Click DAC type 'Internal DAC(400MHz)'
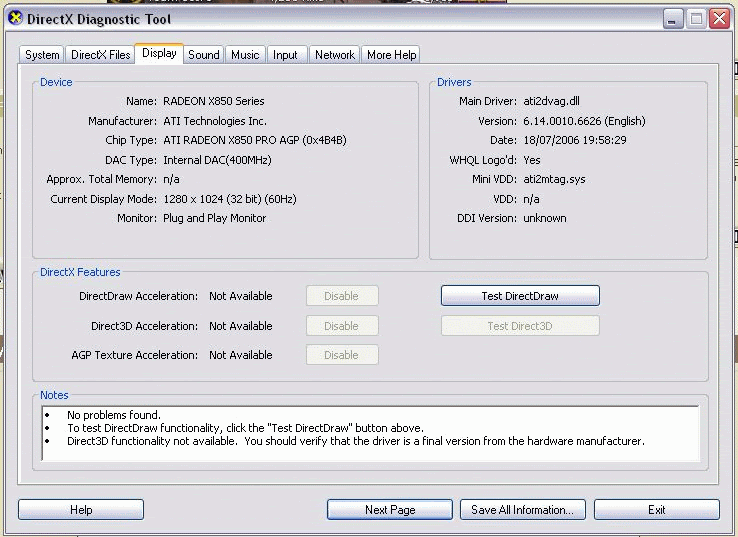The image size is (738, 537). 217,160
